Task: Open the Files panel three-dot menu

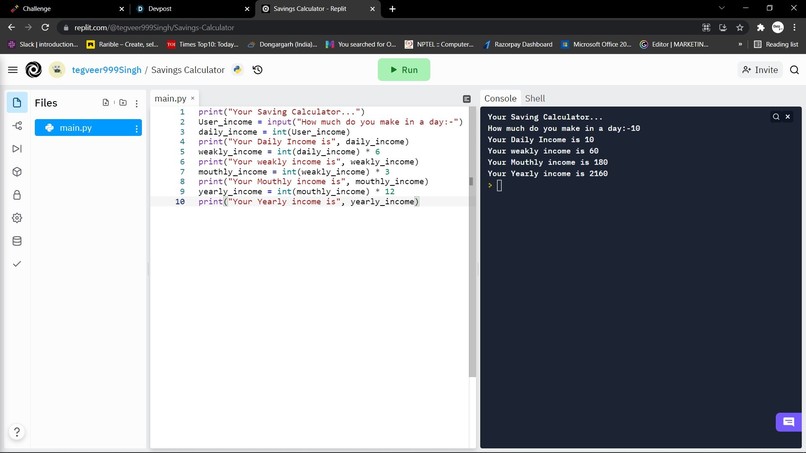Action: tap(137, 103)
